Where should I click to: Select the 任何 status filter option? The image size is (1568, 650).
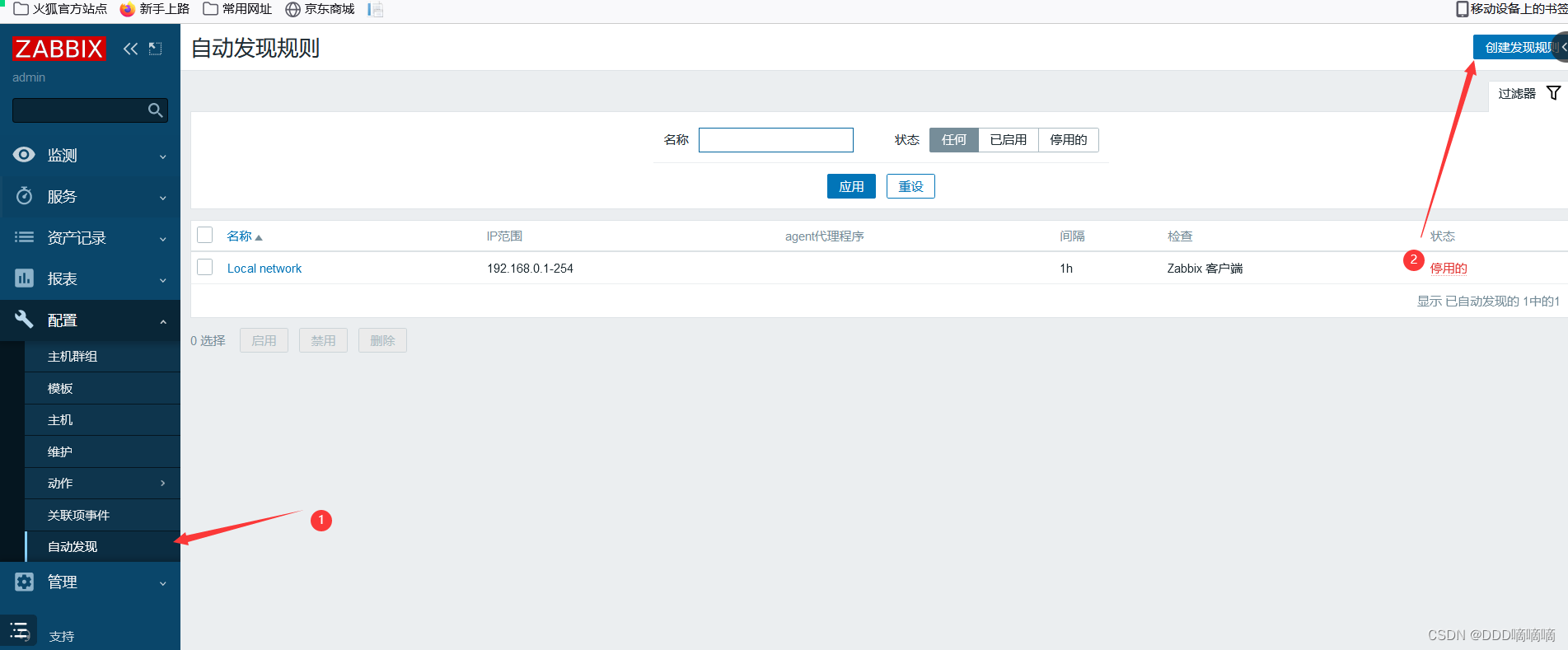tap(954, 140)
